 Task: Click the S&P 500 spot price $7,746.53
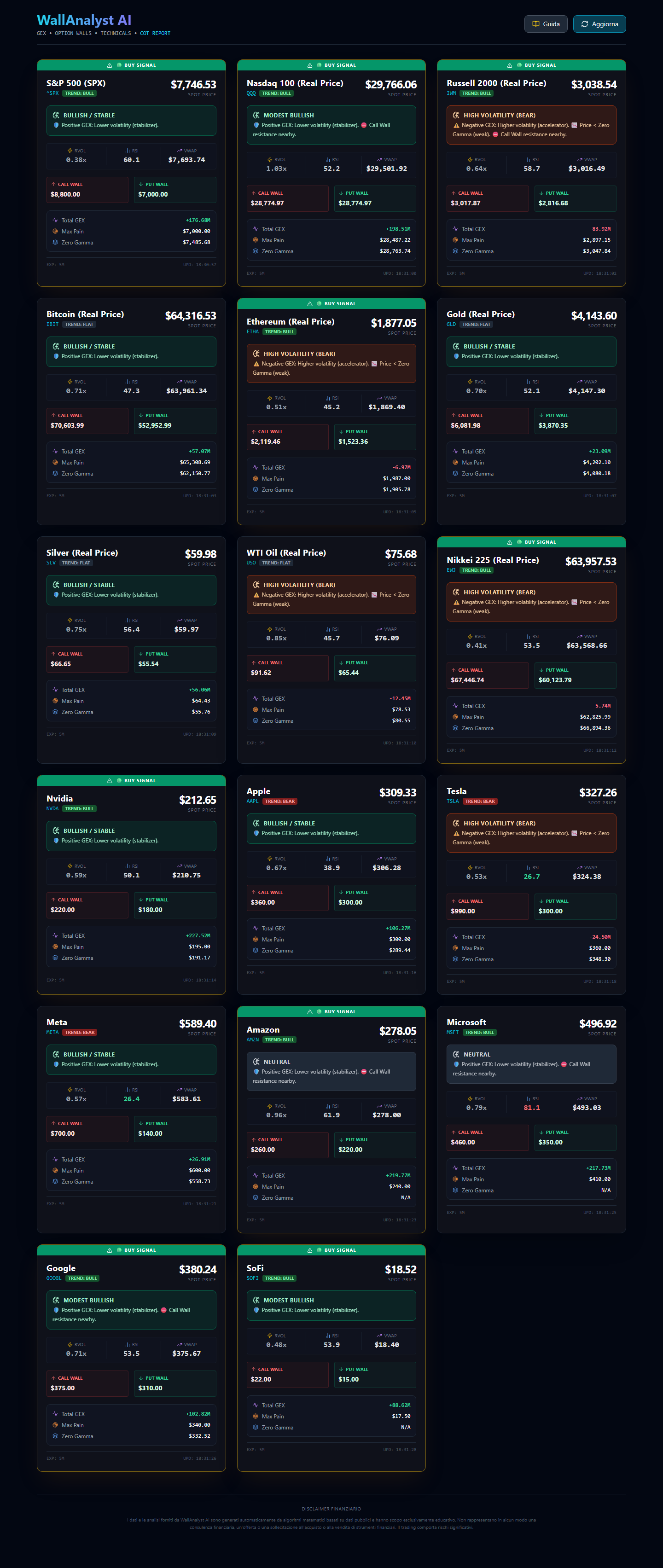193,85
